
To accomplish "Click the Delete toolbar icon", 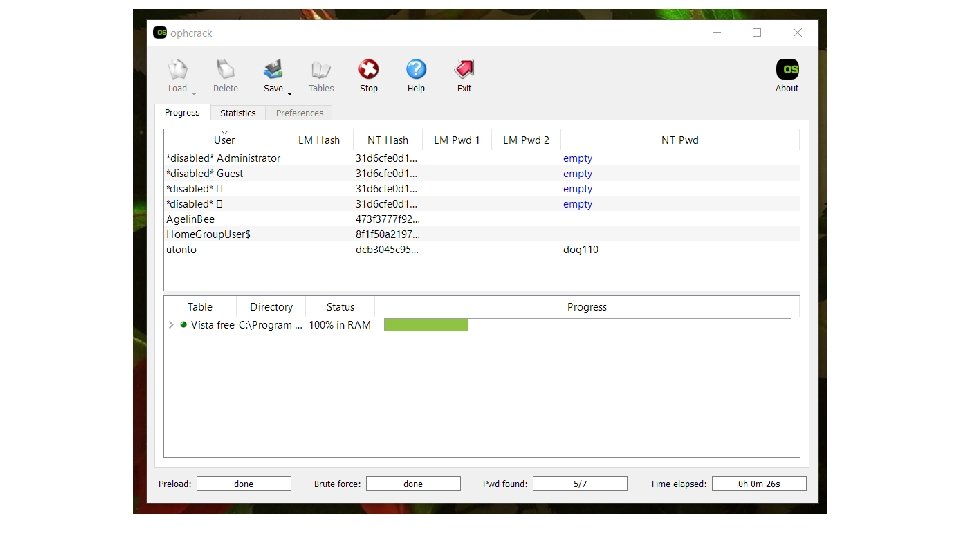I will [225, 70].
